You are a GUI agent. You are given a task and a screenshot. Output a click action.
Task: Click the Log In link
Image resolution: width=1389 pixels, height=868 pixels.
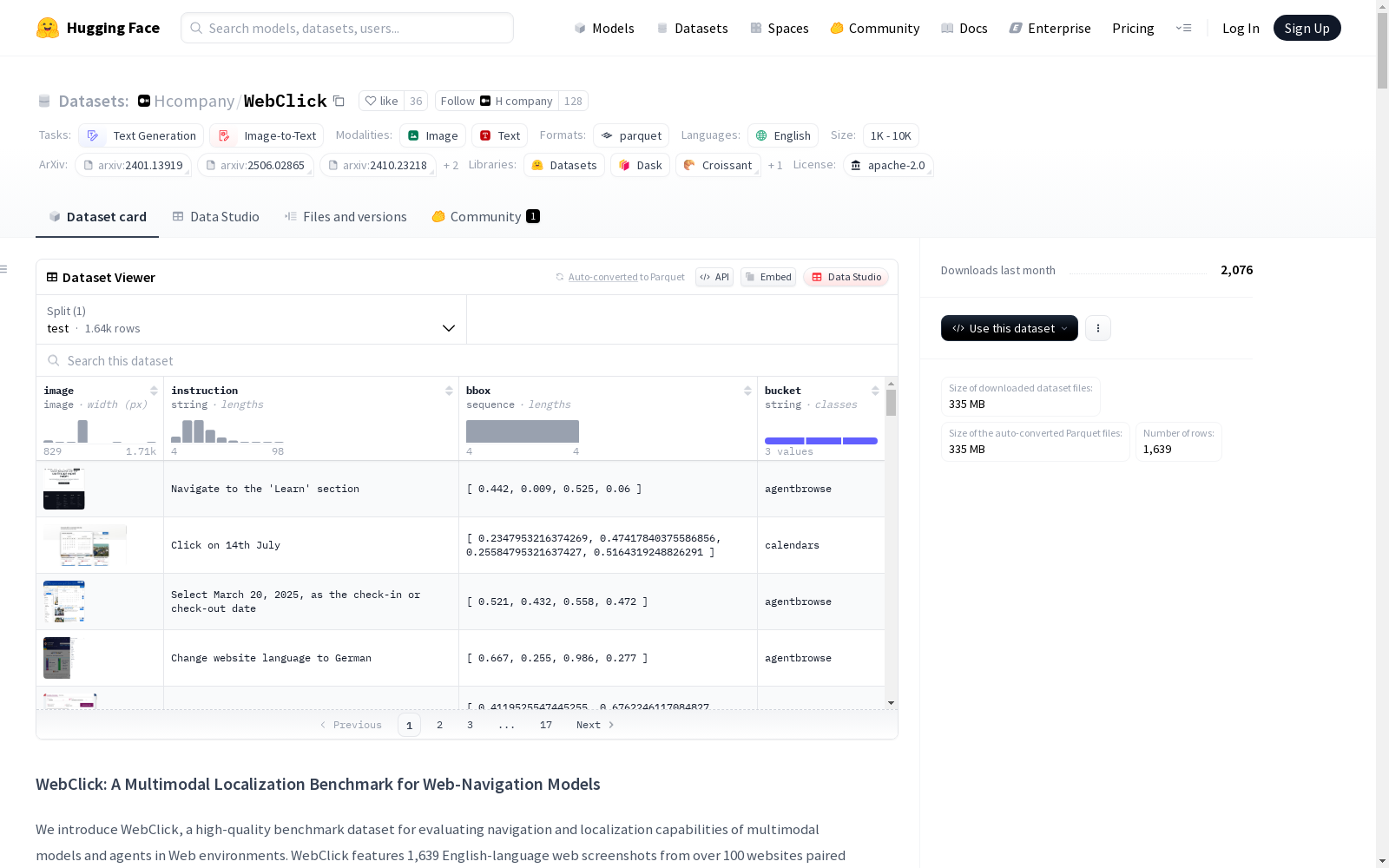click(1241, 28)
